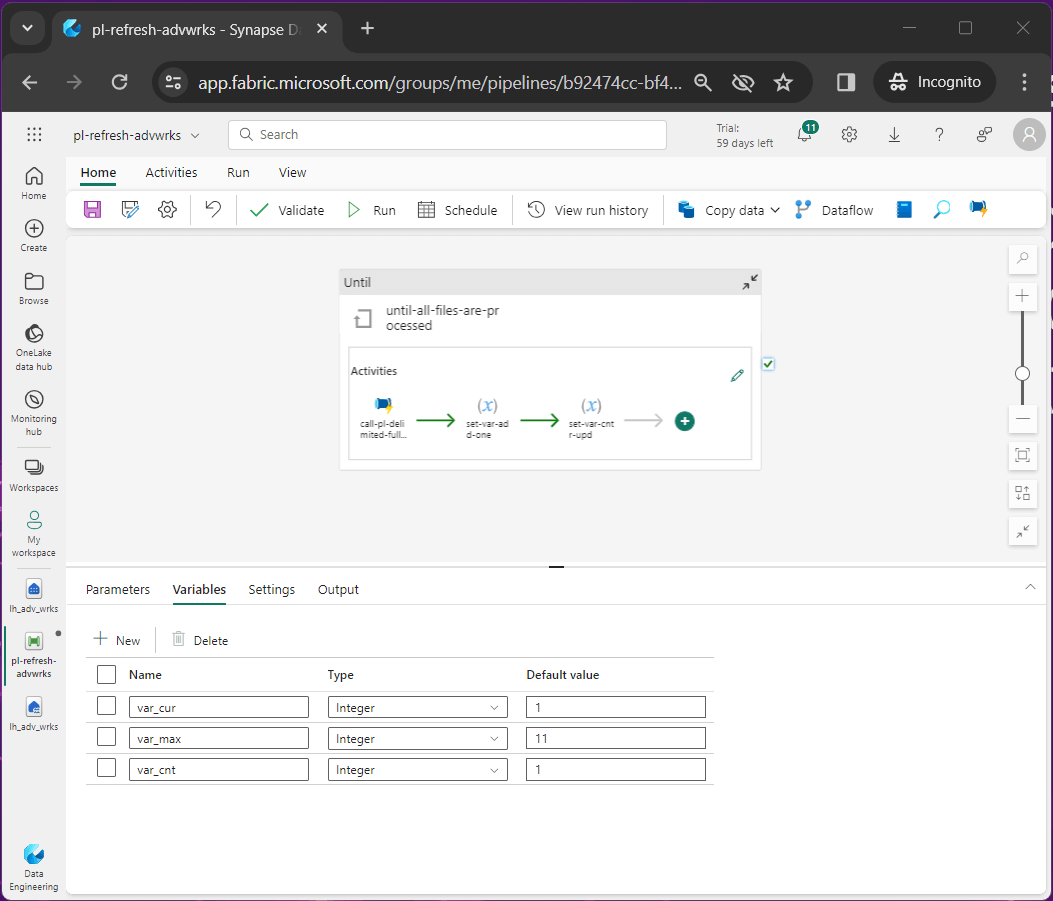
Task: Open pipeline settings gear in toolbar
Action: (167, 210)
